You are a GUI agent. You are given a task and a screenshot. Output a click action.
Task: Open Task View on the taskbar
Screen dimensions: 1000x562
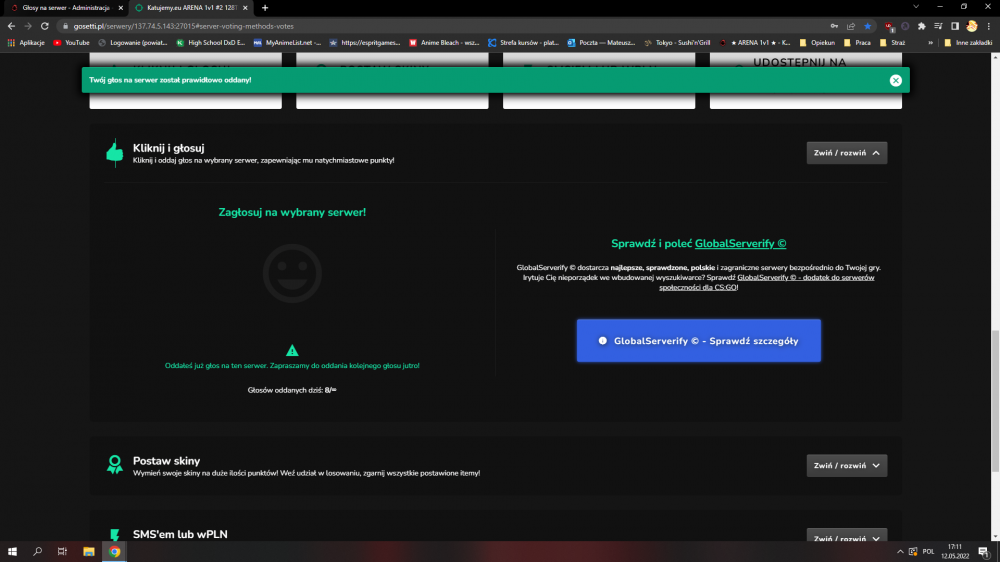tap(62, 551)
